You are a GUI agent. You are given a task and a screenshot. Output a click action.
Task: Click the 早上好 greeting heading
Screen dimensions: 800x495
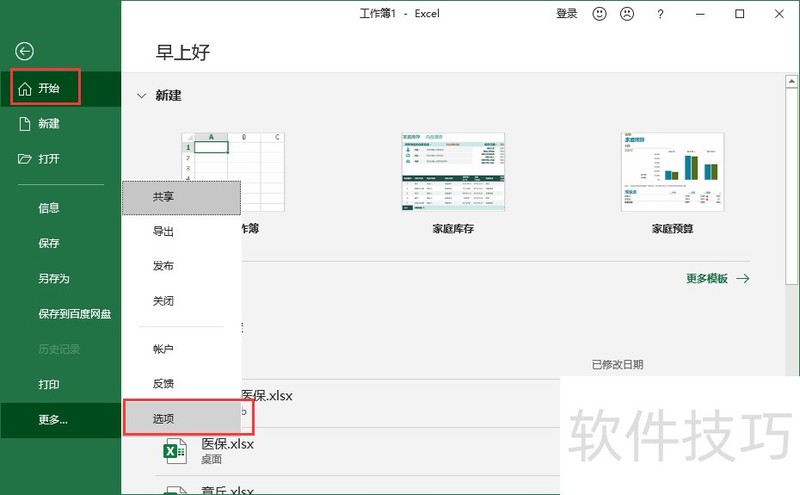183,52
